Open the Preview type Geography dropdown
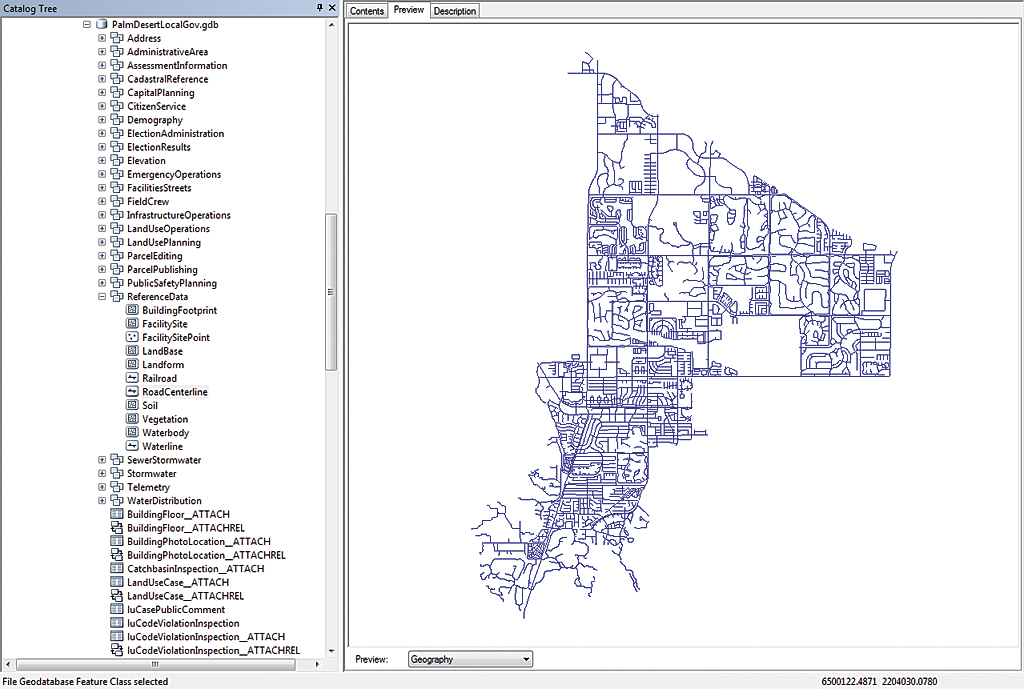Screen dimensions: 1024x689 tap(470, 659)
